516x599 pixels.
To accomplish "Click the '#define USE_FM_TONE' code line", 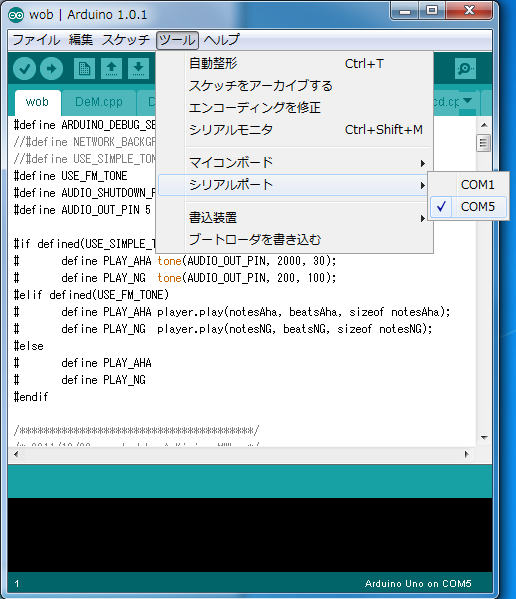I will [70, 176].
